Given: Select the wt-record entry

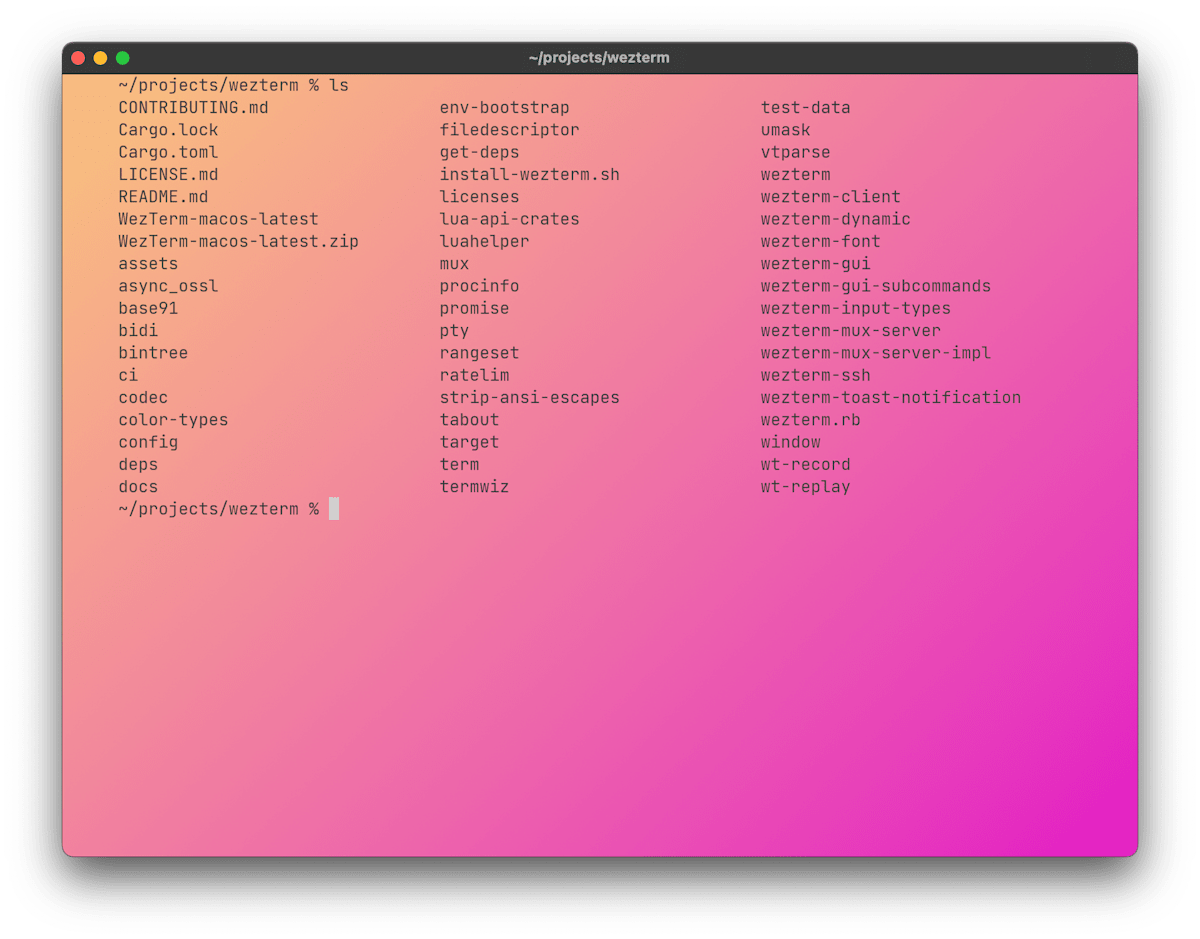Looking at the screenshot, I should point(805,464).
